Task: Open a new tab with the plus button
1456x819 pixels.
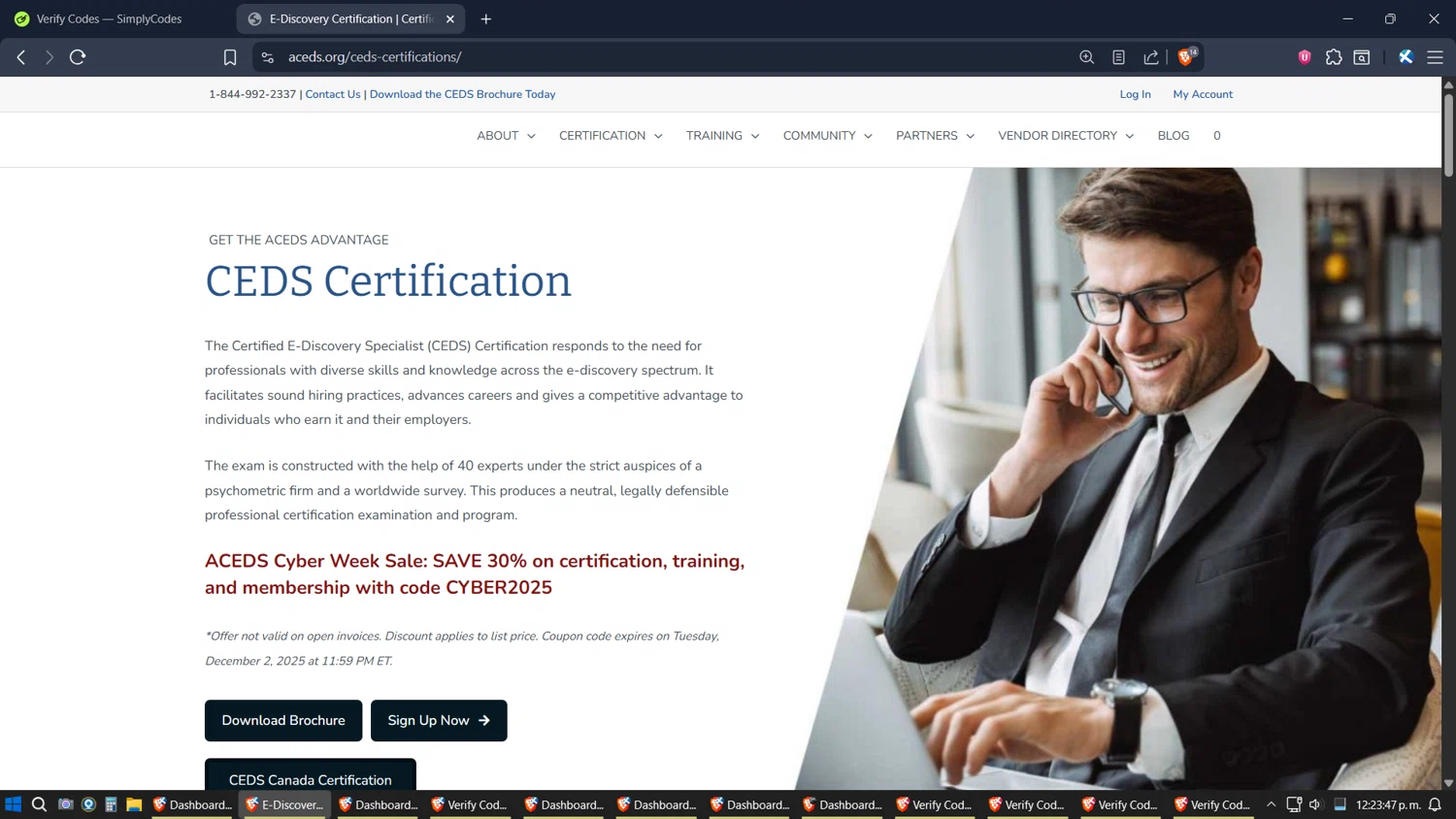Action: [x=486, y=18]
